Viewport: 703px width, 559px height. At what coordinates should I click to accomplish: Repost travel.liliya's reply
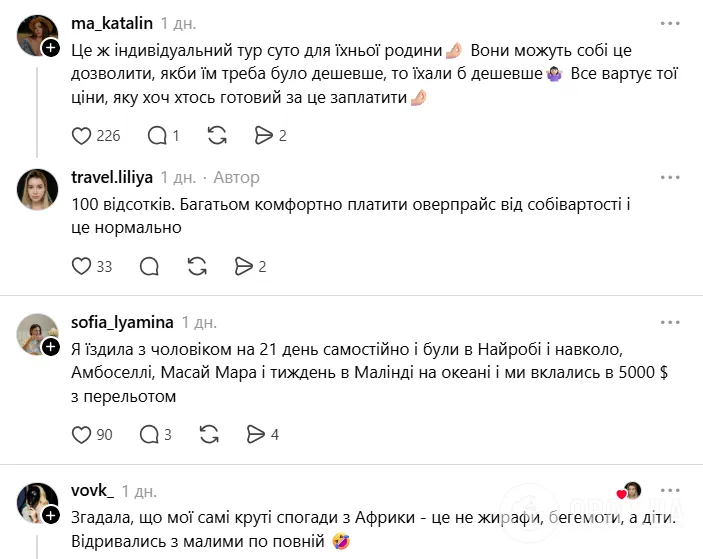click(x=197, y=265)
